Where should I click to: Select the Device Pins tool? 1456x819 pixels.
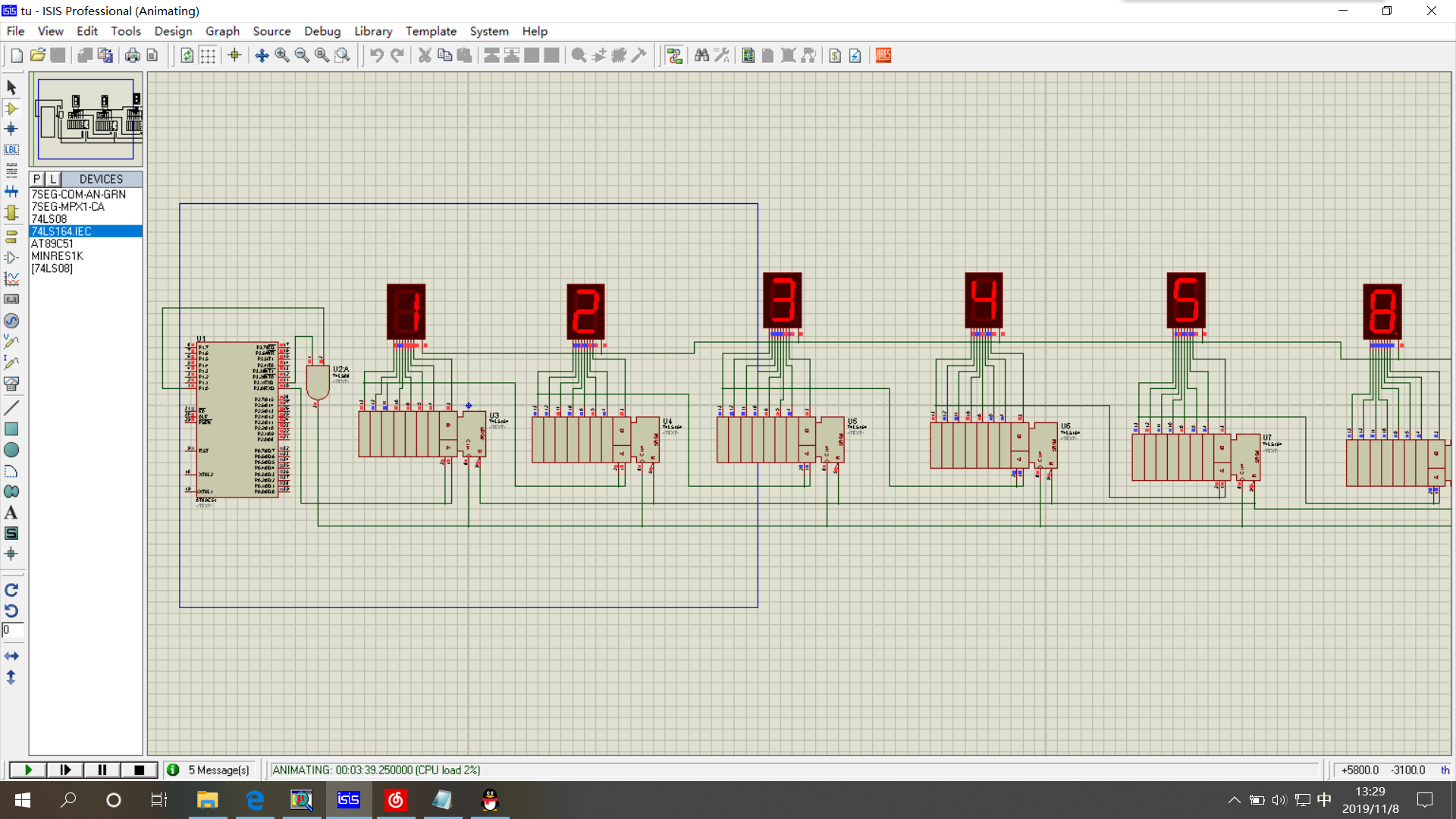point(11,258)
